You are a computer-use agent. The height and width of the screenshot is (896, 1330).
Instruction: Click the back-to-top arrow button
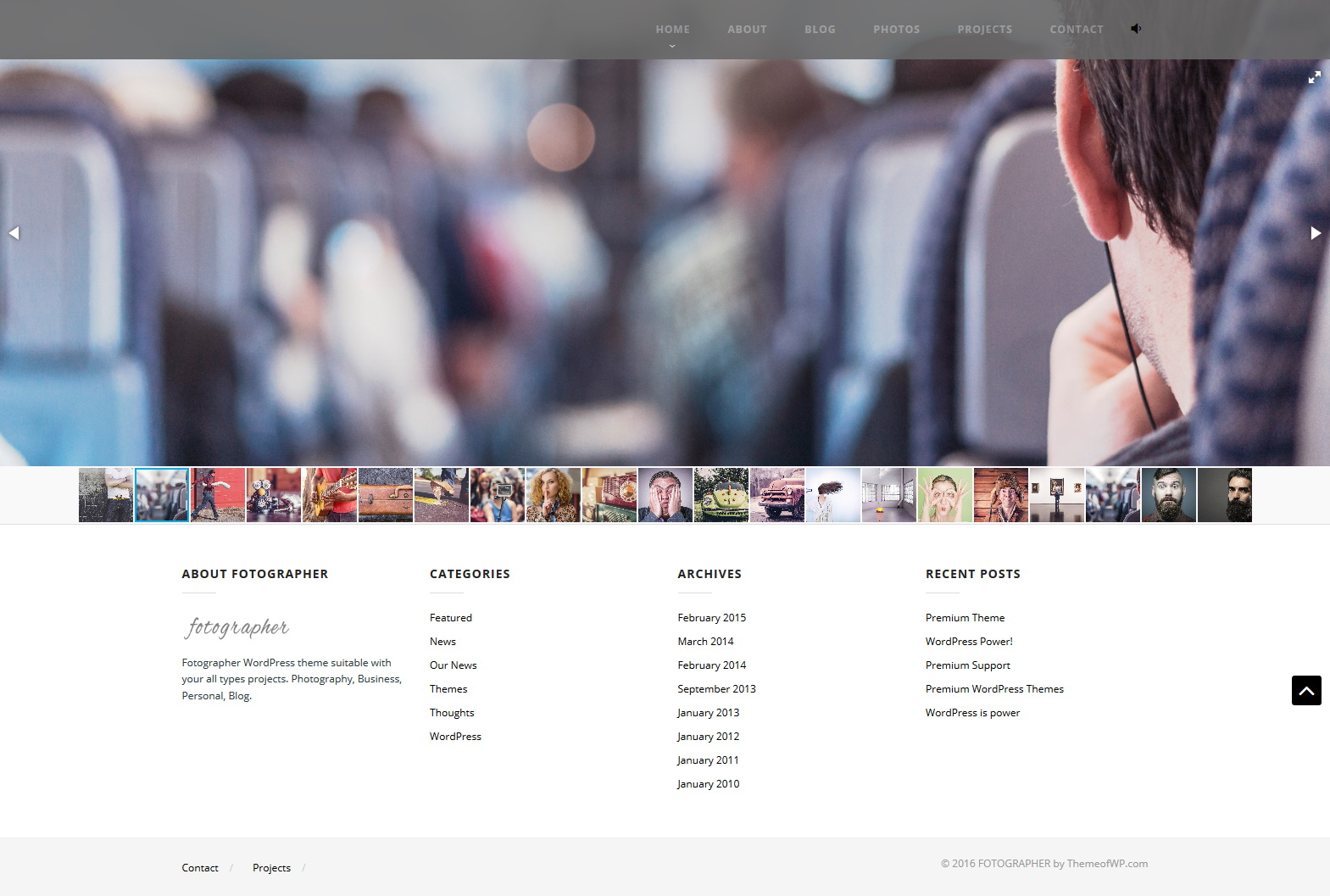tap(1306, 690)
